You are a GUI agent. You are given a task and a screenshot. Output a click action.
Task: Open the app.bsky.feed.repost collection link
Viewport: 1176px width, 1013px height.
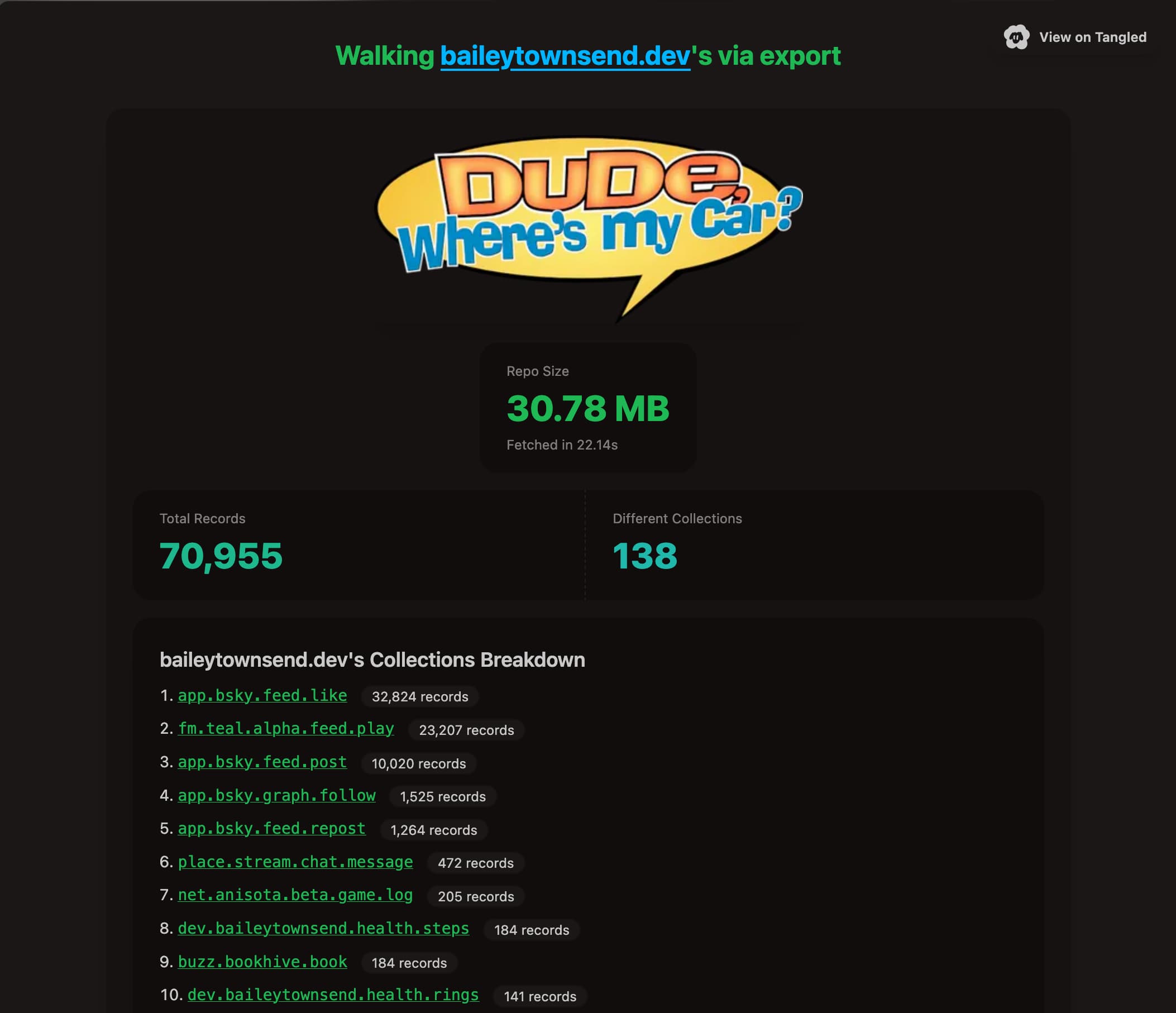click(x=271, y=829)
